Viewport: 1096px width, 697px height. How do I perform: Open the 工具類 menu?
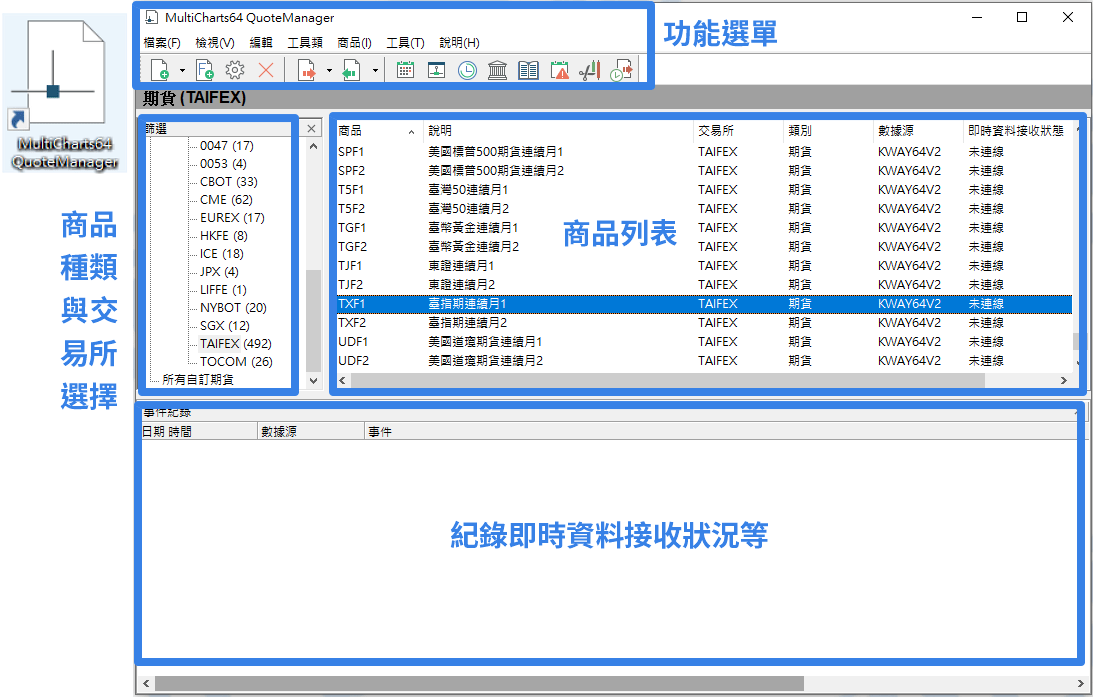305,43
